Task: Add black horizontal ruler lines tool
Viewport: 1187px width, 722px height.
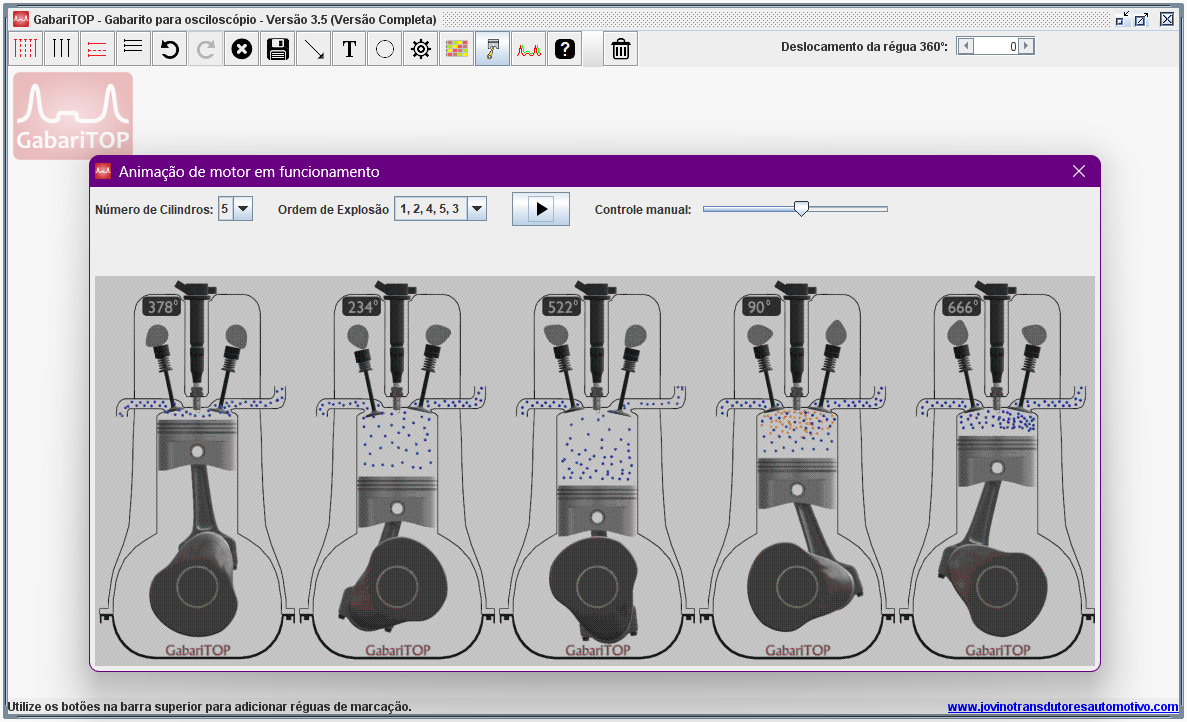Action: (133, 49)
